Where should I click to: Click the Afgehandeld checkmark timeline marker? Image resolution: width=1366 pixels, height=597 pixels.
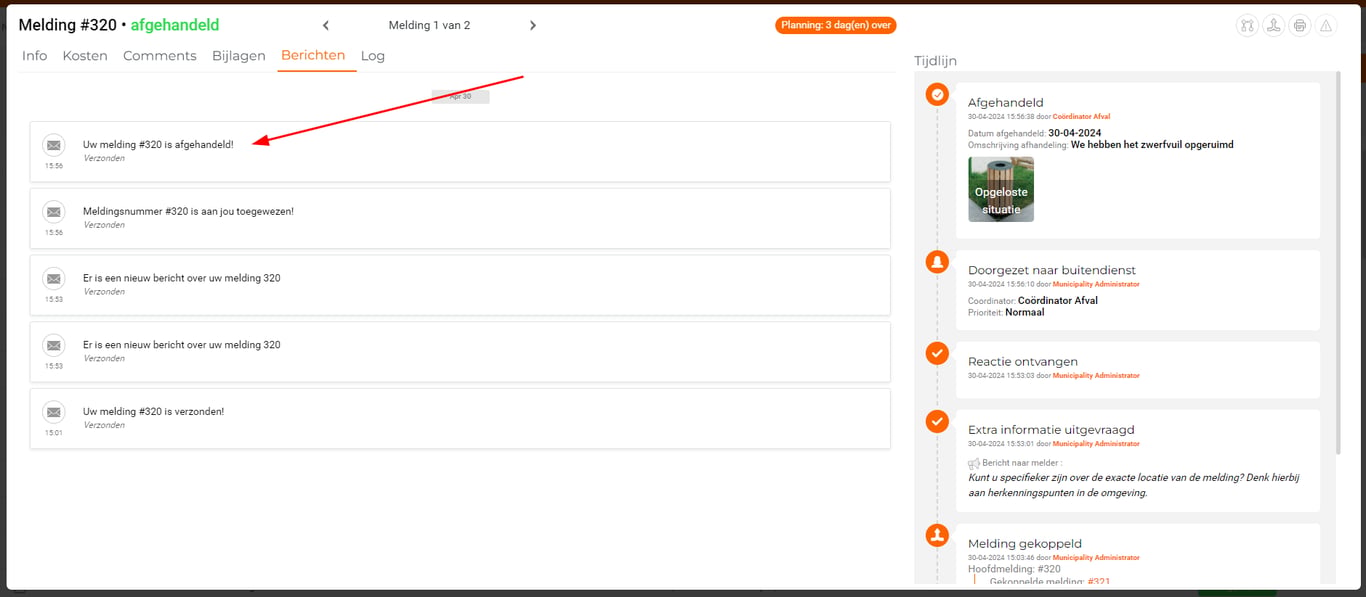click(937, 95)
